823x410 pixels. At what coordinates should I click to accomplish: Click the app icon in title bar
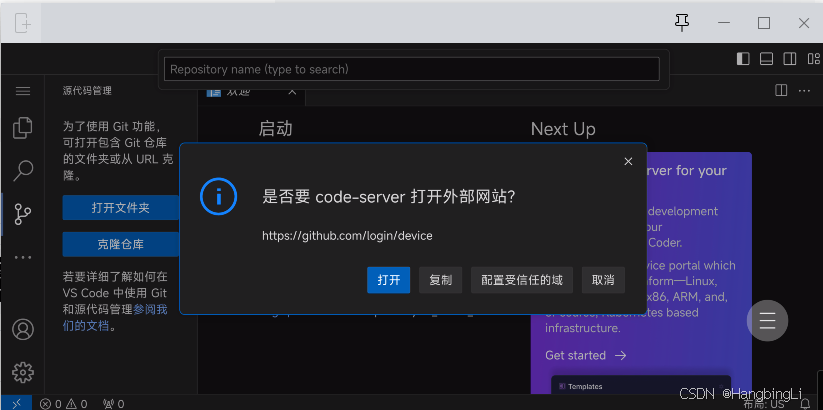(x=22, y=23)
